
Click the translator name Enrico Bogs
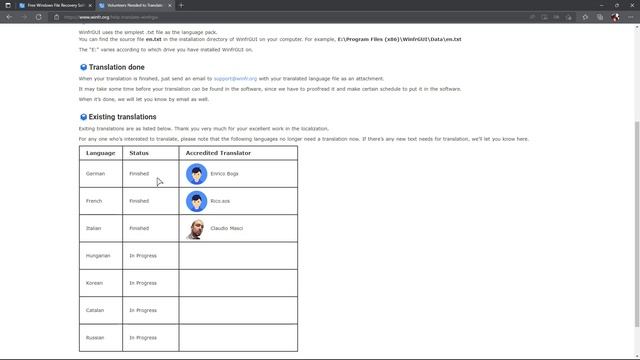click(224, 174)
